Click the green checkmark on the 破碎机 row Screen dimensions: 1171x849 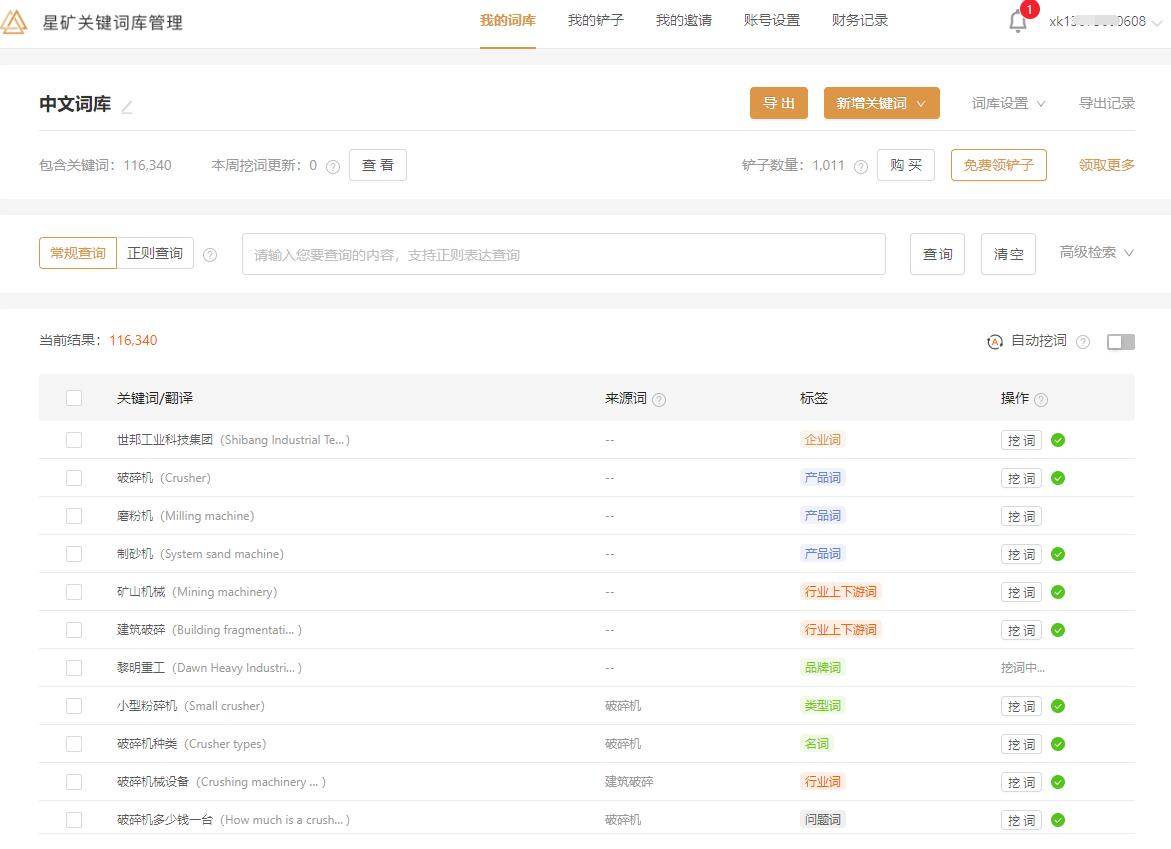(x=1057, y=477)
